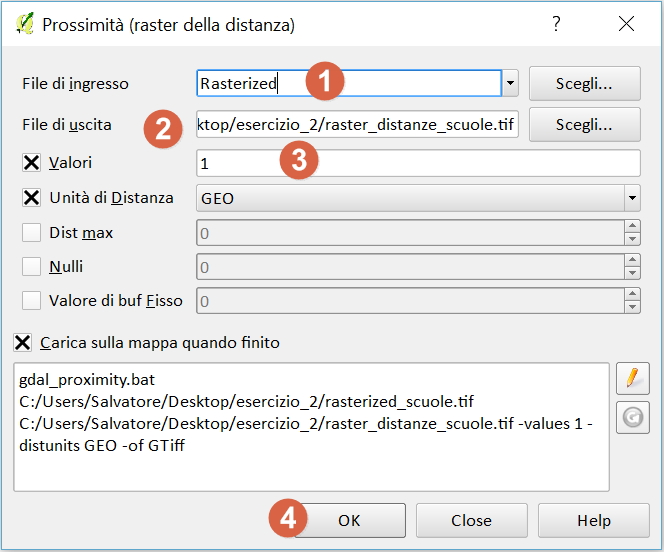
Task: Click the gdal_proximity command text box
Action: pyautogui.click(x=312, y=427)
